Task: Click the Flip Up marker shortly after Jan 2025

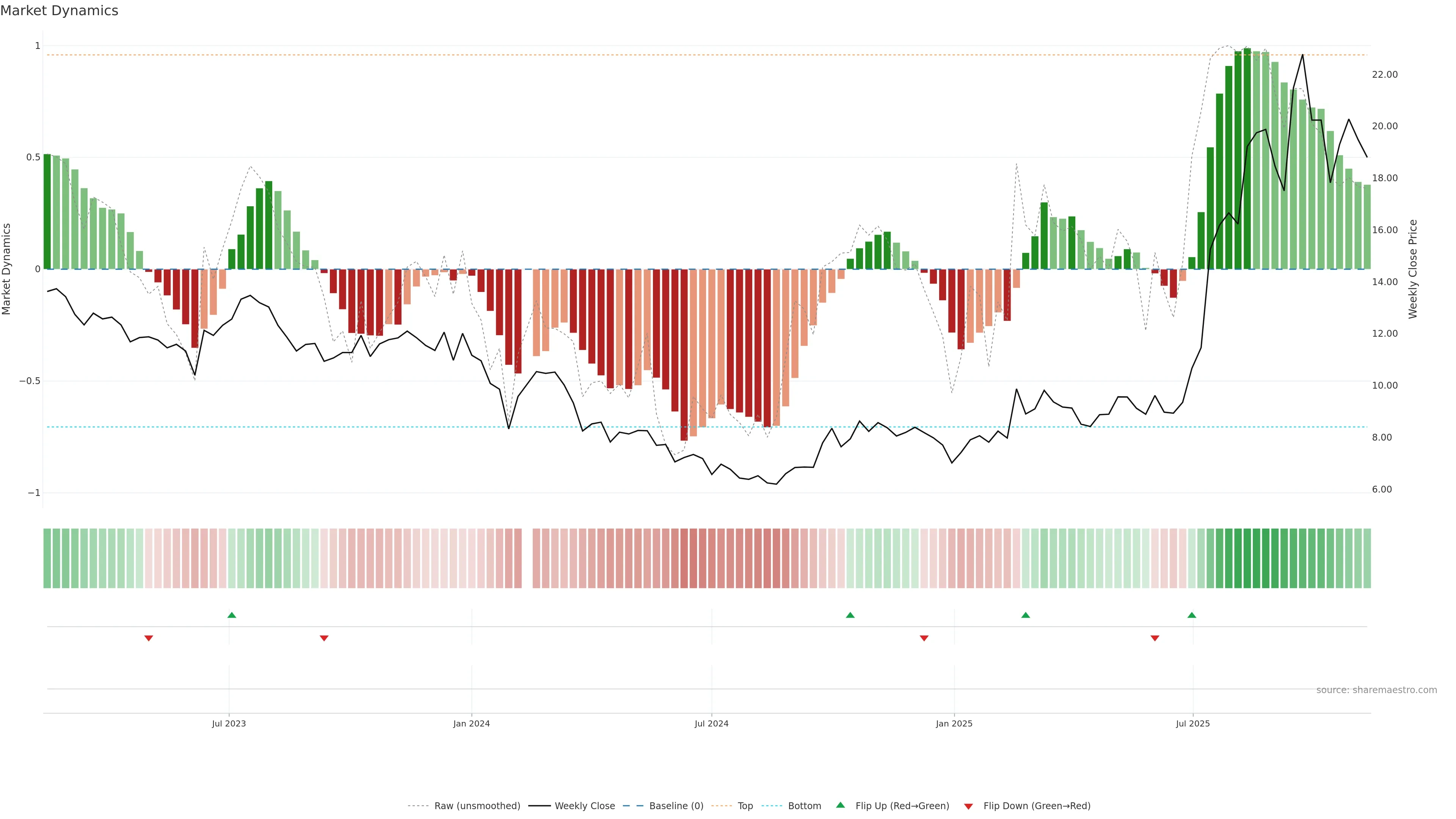Action: [1025, 615]
